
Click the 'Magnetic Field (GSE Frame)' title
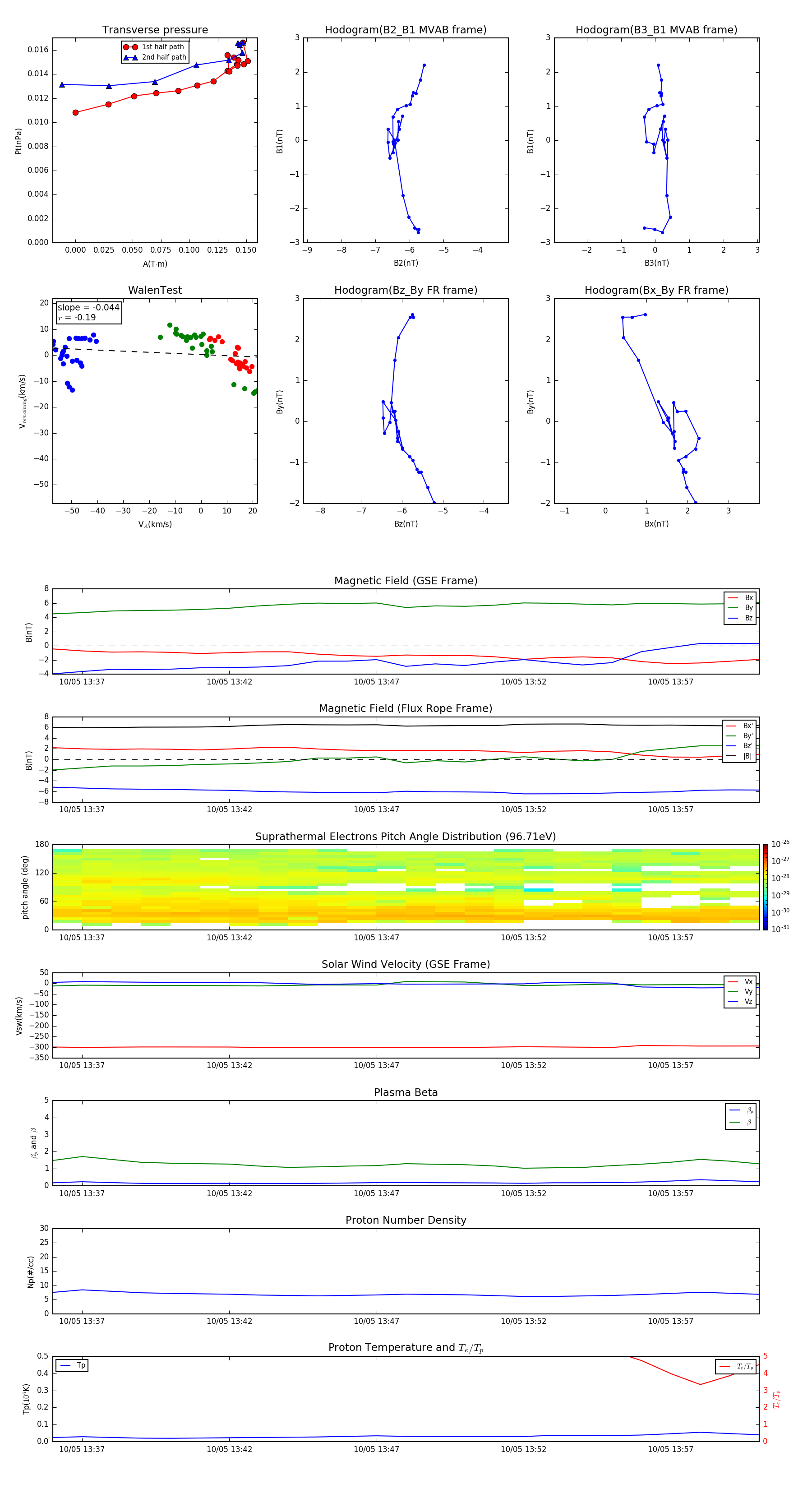(x=406, y=581)
